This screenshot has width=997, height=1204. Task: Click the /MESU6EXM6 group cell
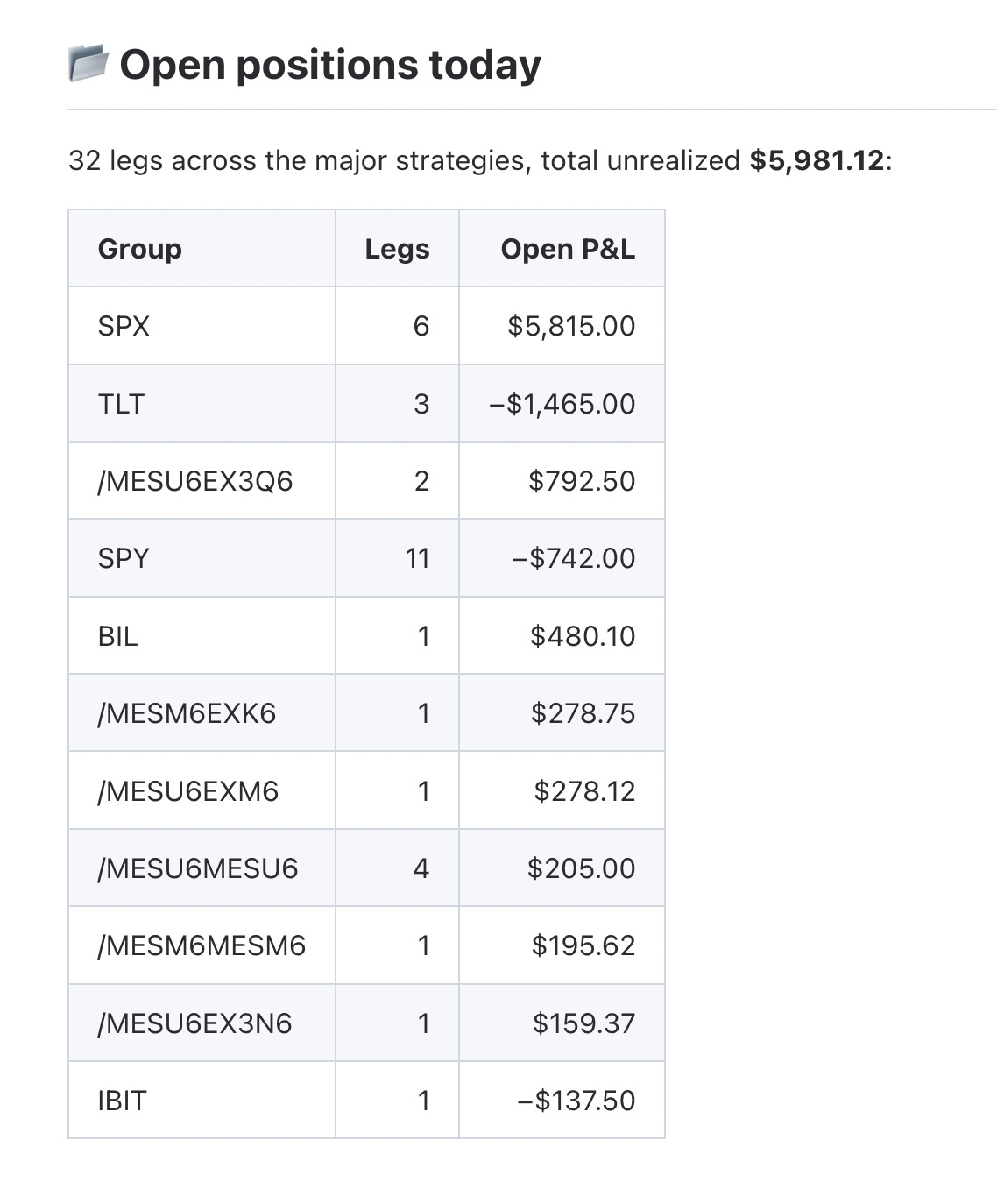[202, 791]
